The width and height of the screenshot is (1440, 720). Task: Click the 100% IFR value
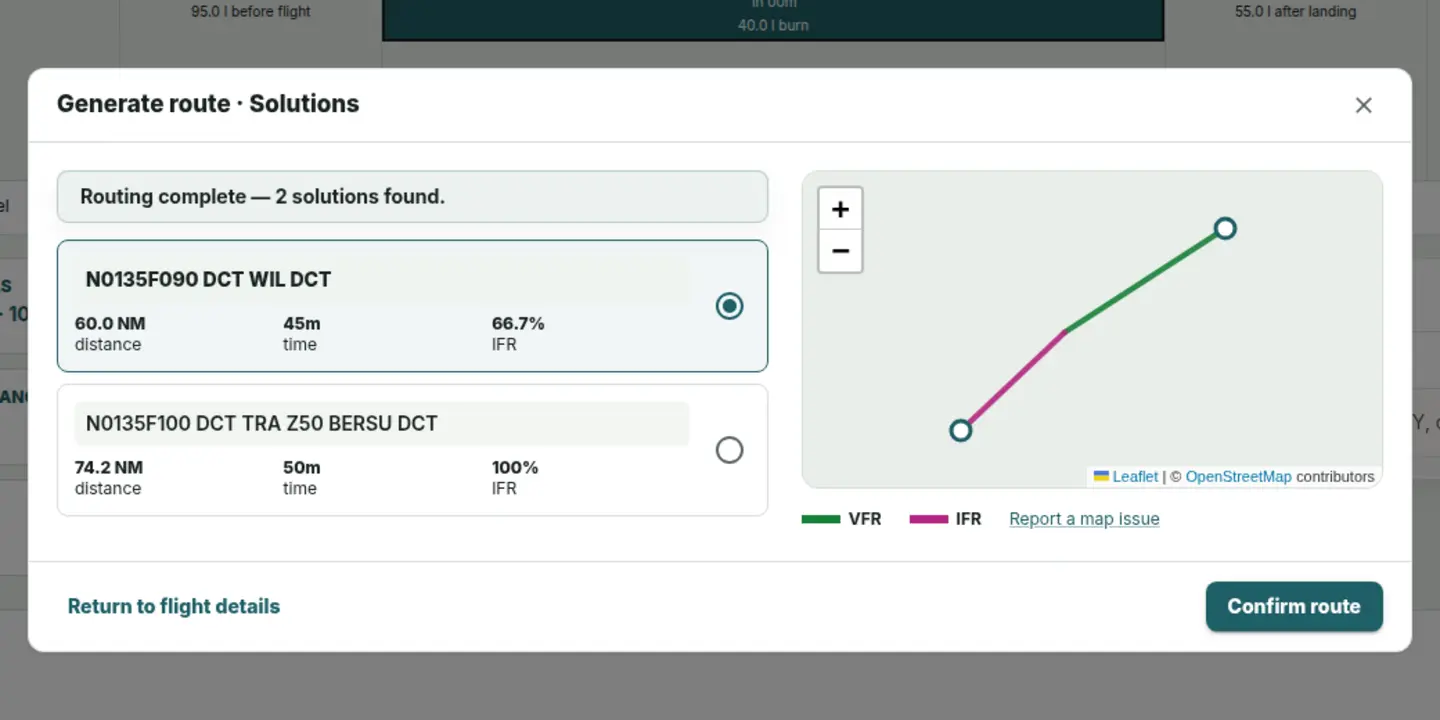pos(515,467)
